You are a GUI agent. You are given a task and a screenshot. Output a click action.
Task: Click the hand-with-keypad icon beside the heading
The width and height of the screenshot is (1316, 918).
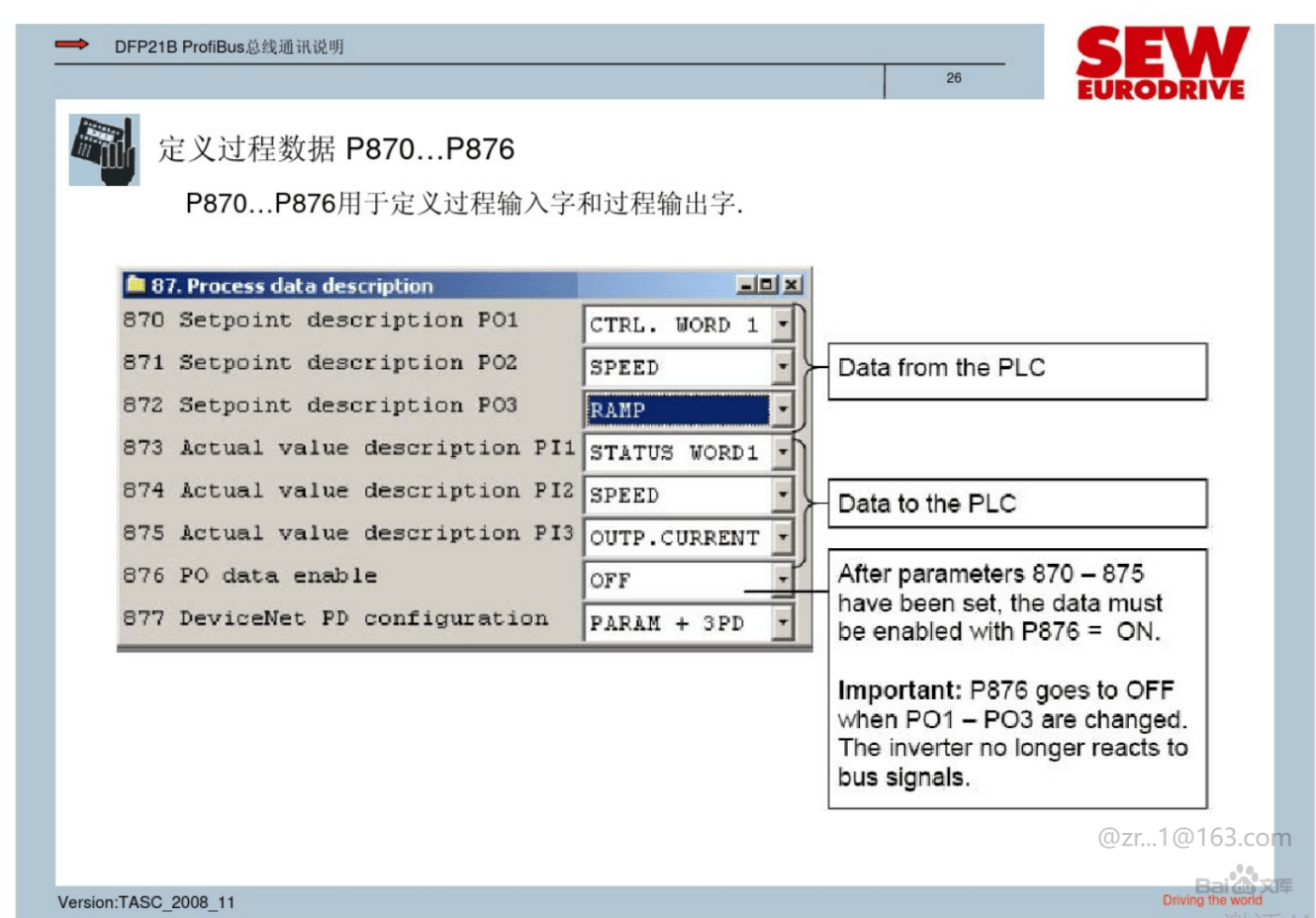[104, 149]
